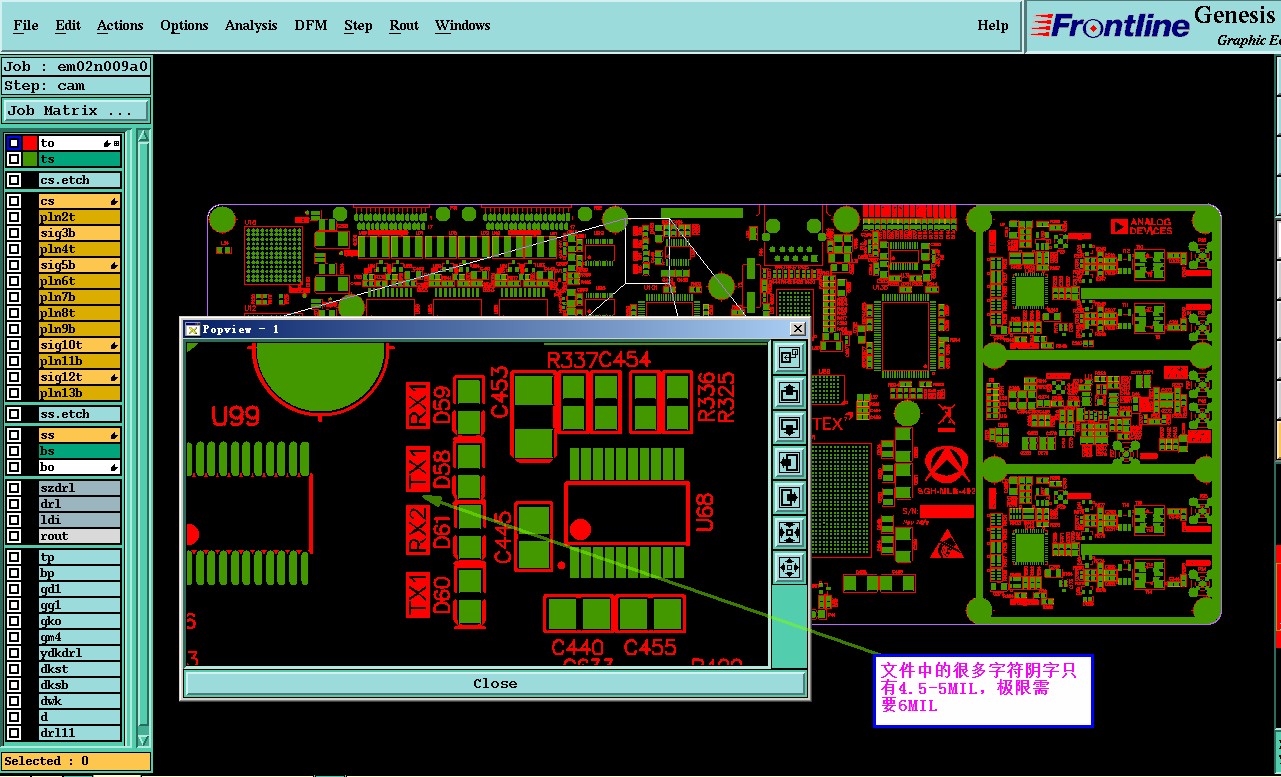
Task: Enable the cs layer checkbox
Action: pyautogui.click(x=14, y=202)
